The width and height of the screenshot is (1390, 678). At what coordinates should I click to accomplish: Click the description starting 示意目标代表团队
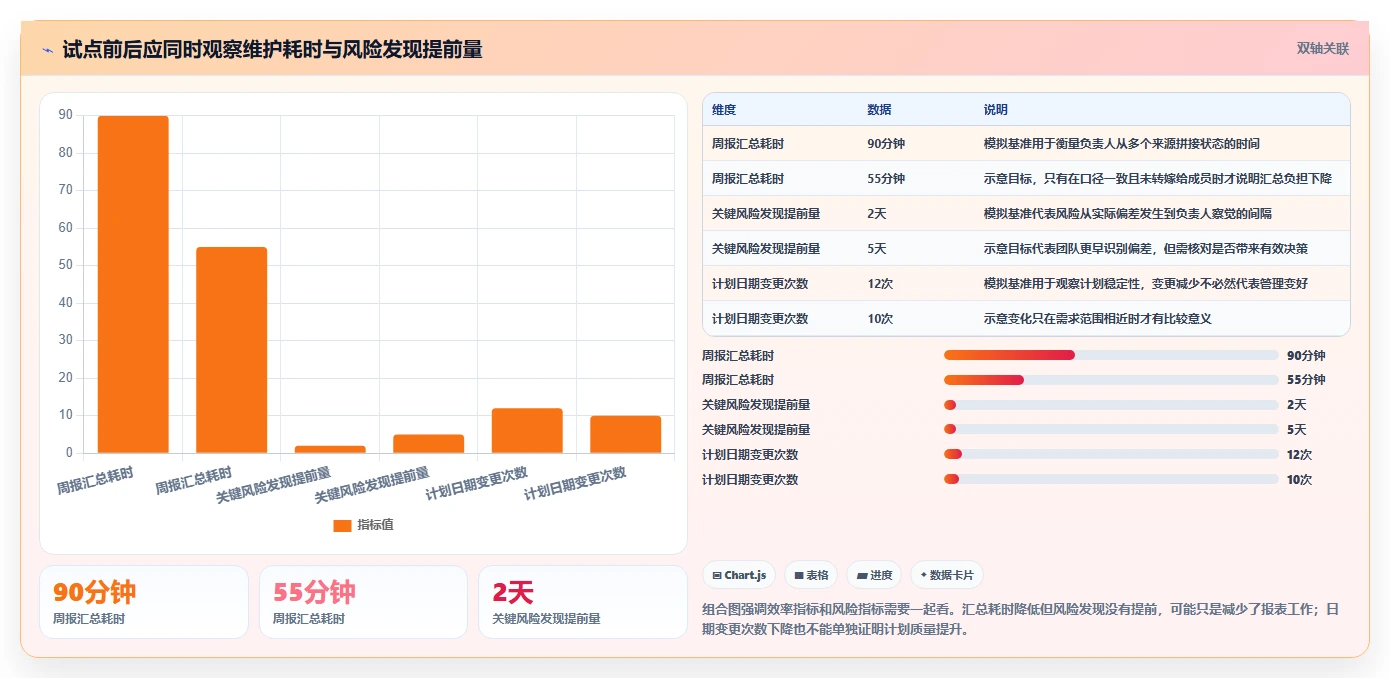click(x=1146, y=249)
